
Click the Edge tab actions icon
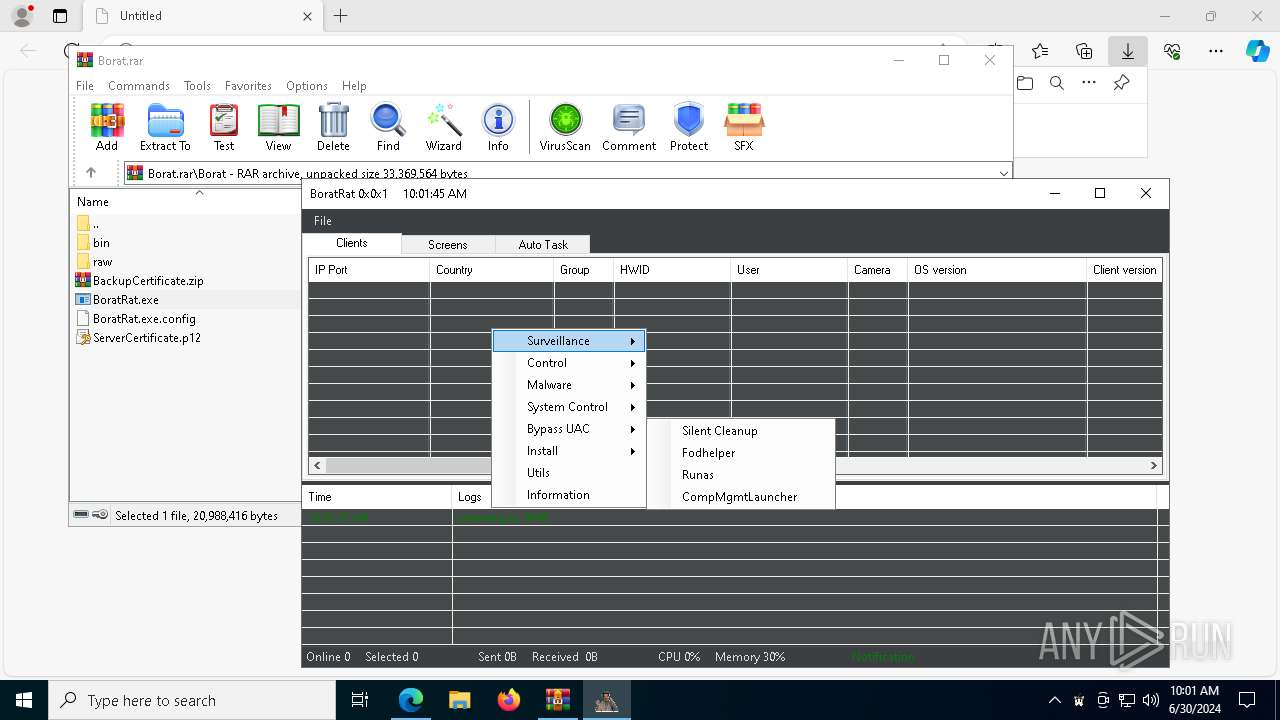(x=60, y=16)
